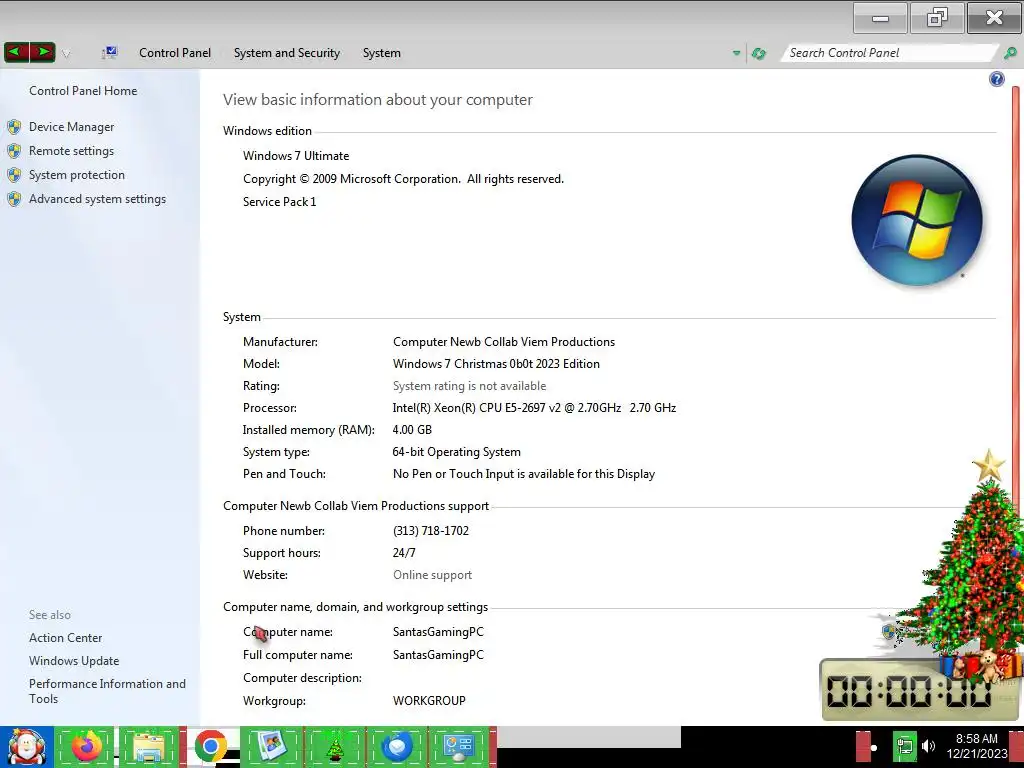Click the shield icon beside Remote settings
1024x768 pixels.
(14, 151)
